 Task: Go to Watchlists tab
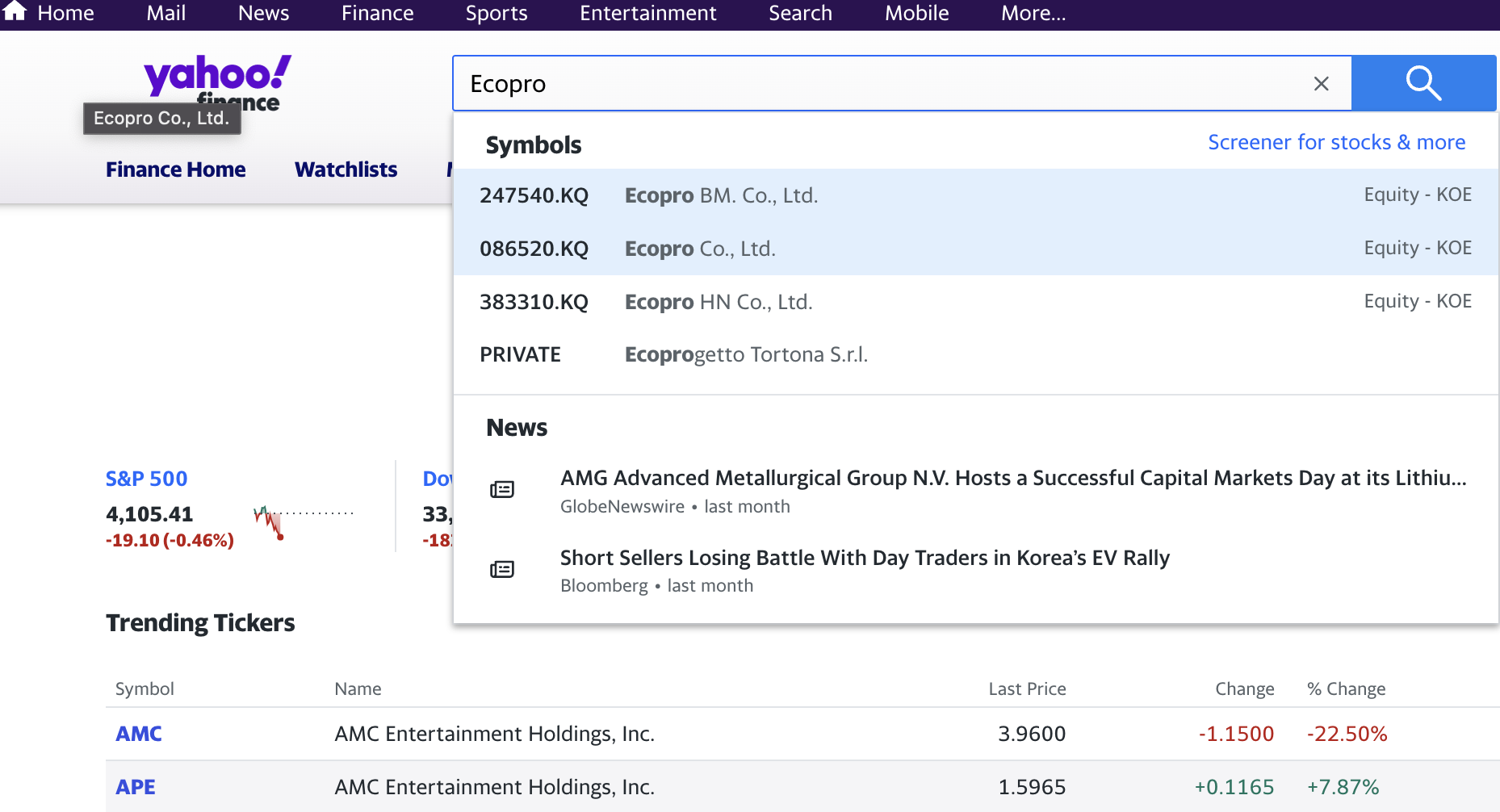click(346, 170)
